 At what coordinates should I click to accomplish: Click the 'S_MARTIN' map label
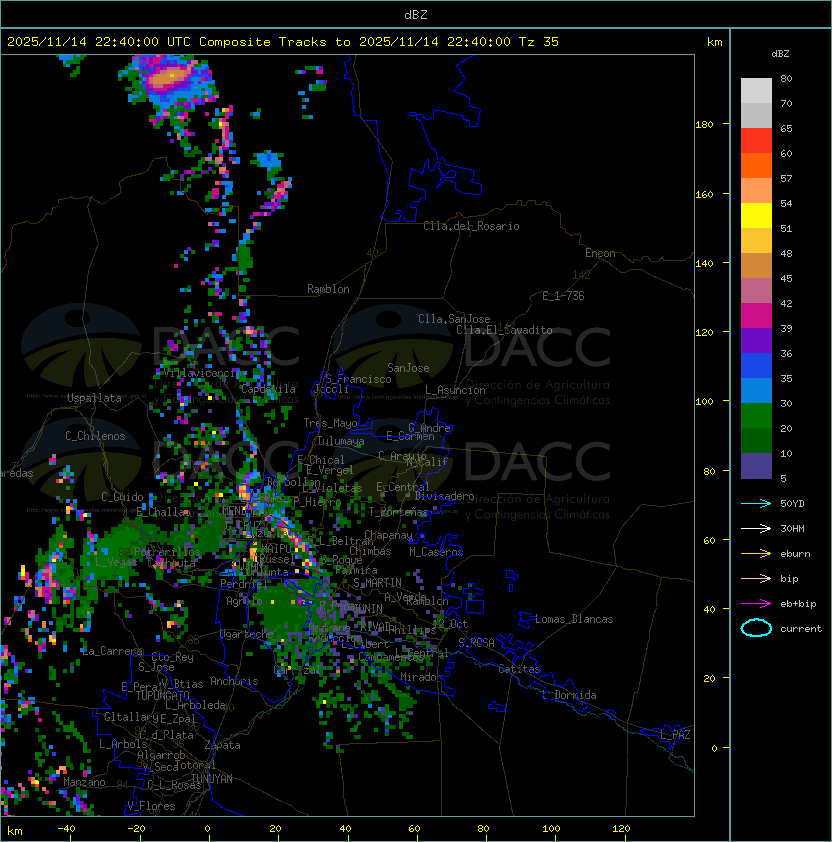coord(378,583)
